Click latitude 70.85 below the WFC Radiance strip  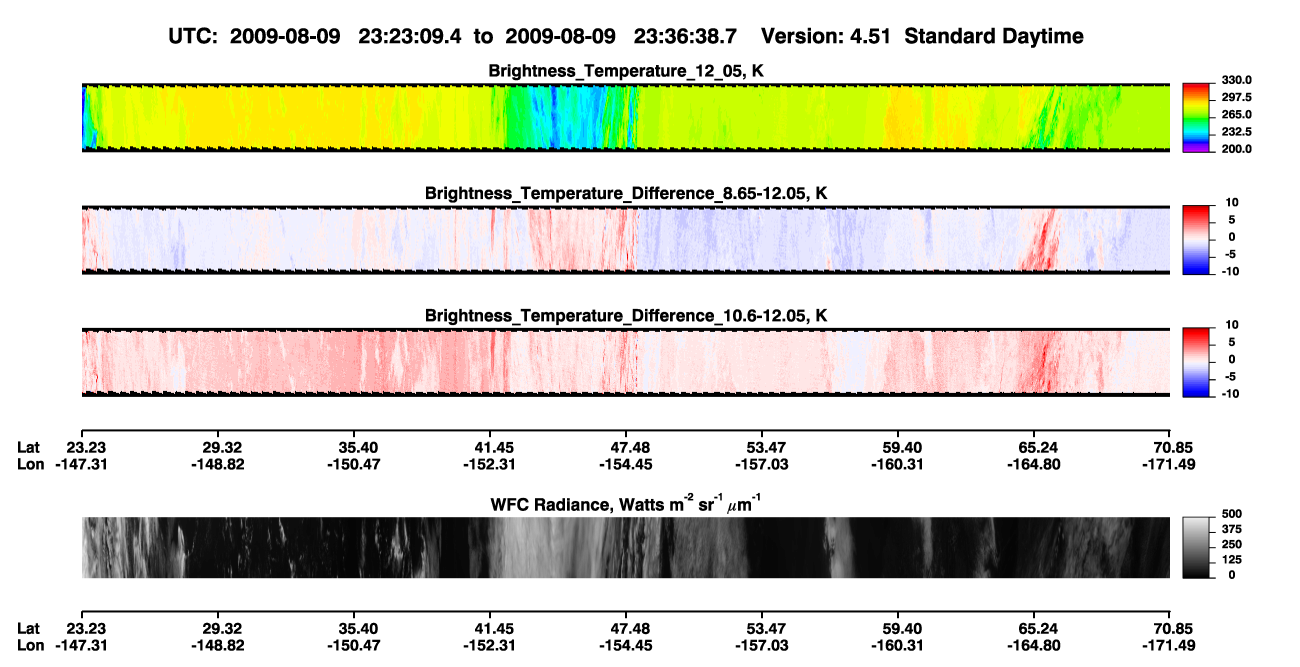(x=1171, y=628)
